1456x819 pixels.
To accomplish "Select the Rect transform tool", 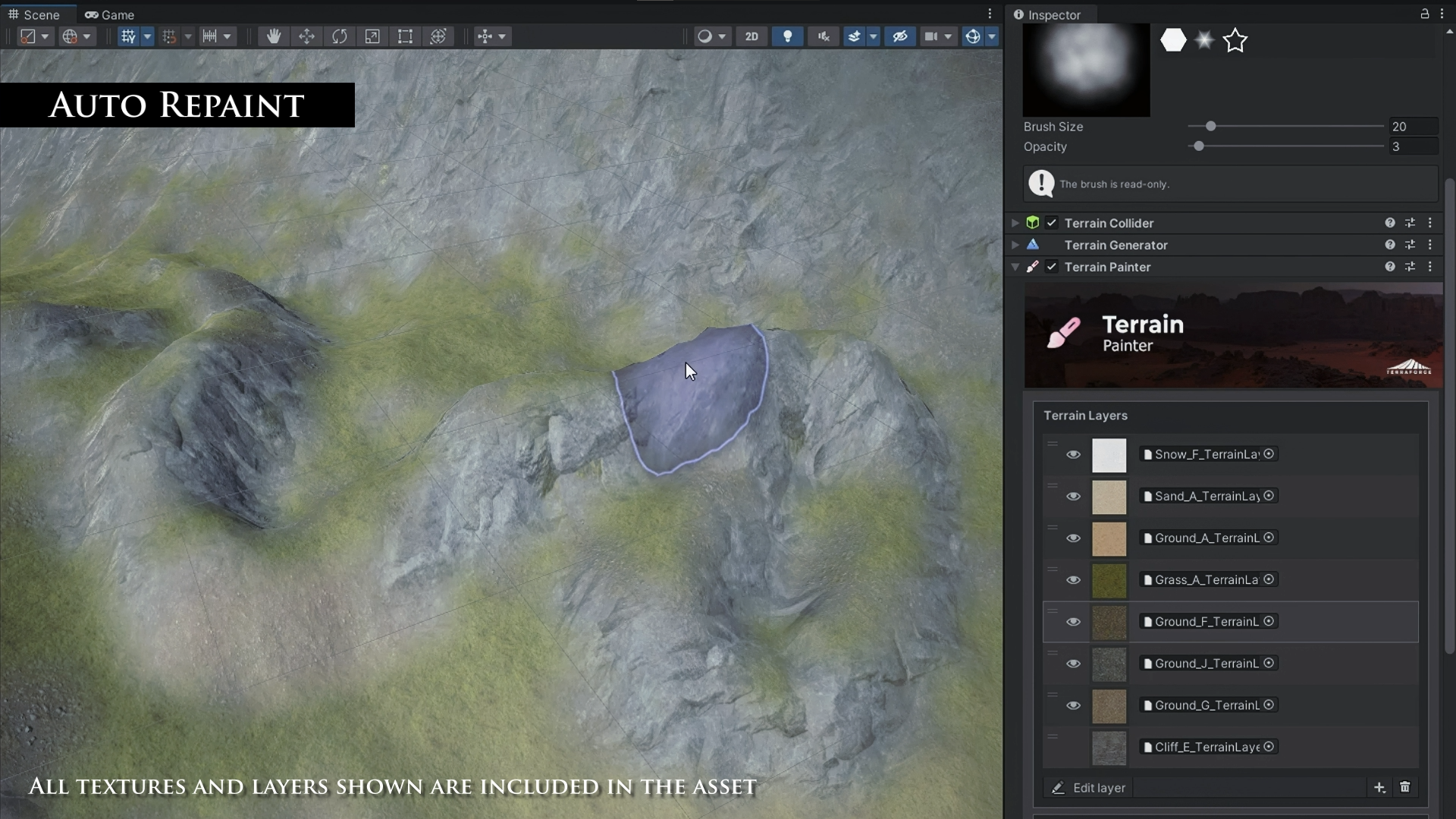I will click(x=405, y=36).
